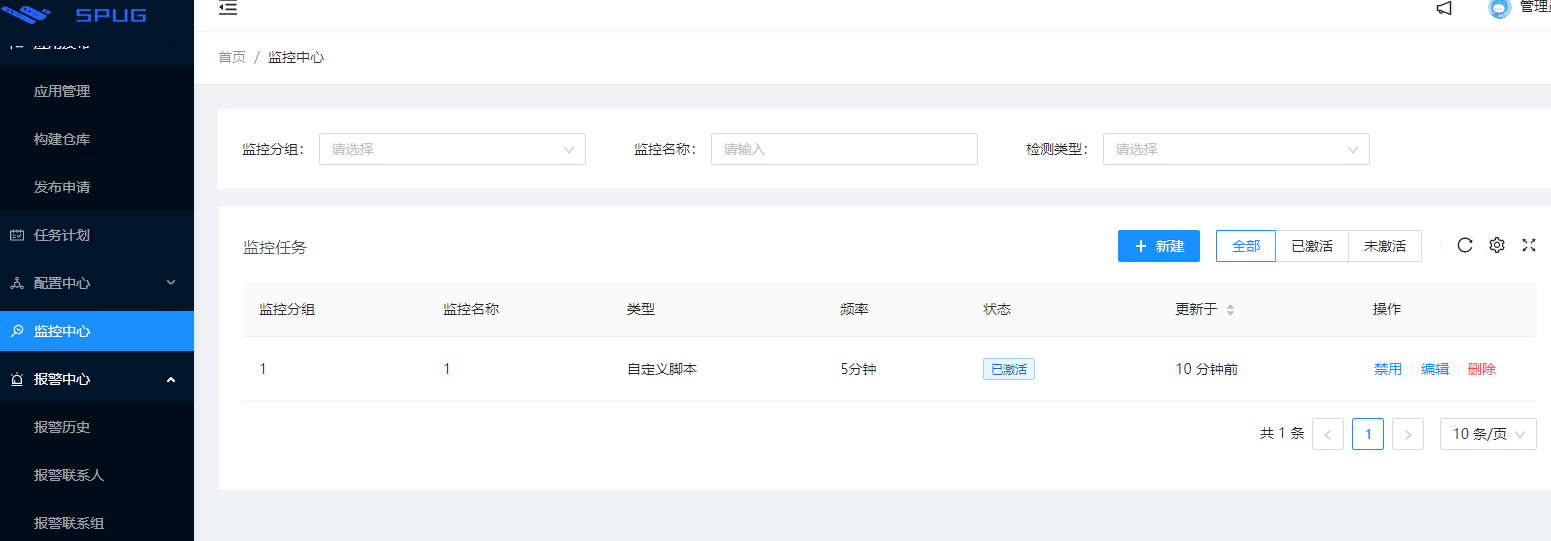Open the 10 条/页 page size dropdown

pos(1488,434)
